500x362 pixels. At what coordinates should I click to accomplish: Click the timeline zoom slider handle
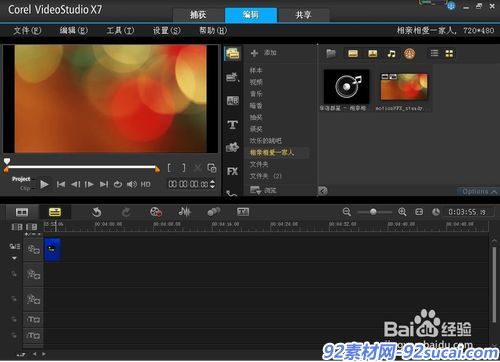pyautogui.click(x=373, y=212)
